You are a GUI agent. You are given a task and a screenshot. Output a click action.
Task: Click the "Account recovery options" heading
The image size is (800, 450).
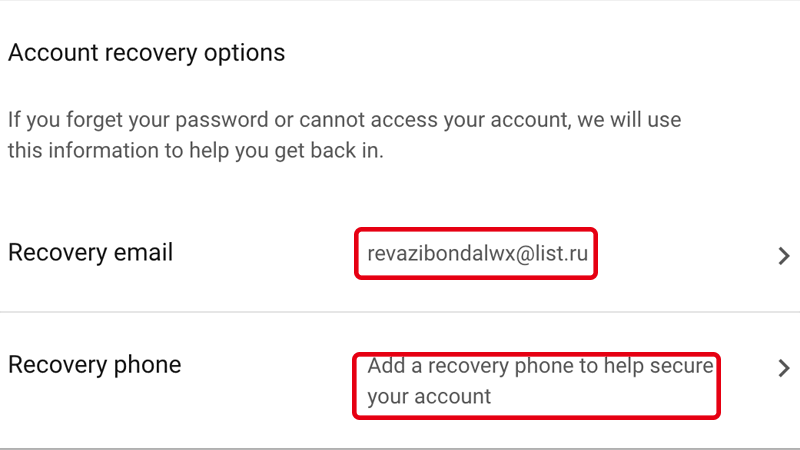[146, 52]
